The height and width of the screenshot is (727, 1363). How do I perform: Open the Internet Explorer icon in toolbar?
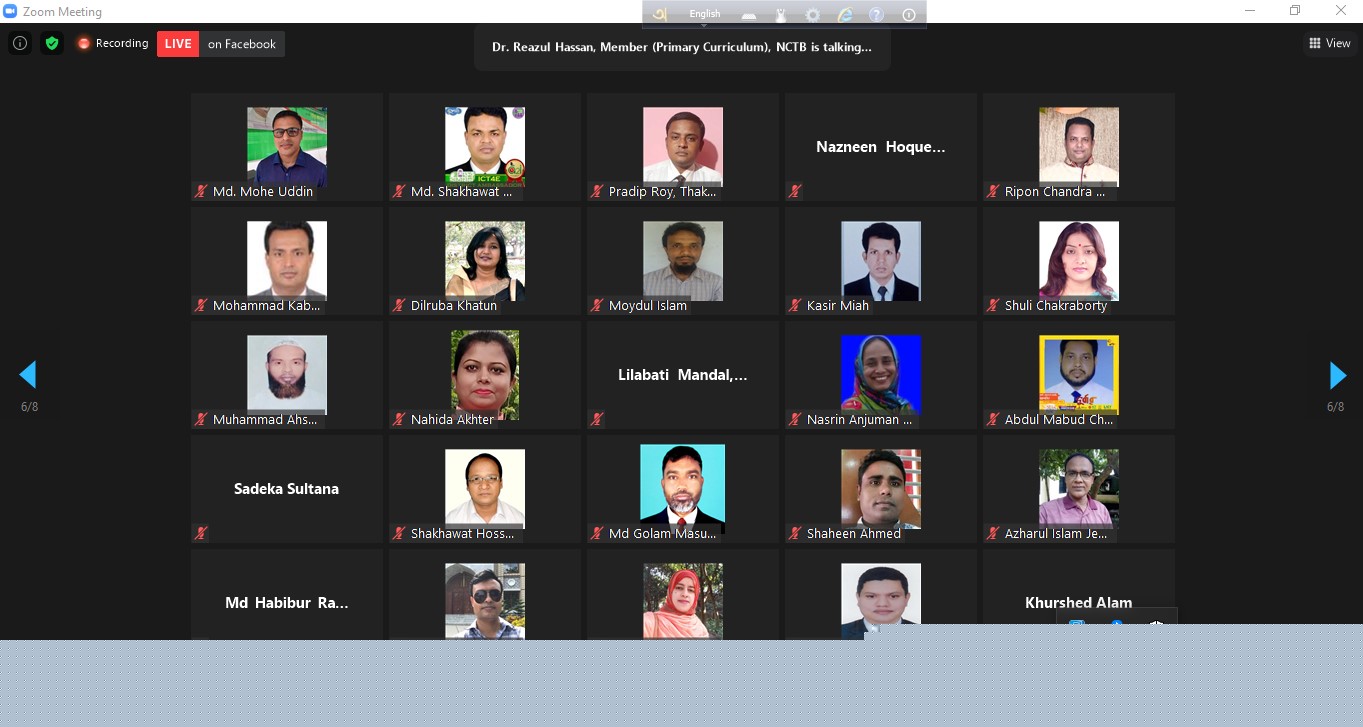[x=845, y=15]
